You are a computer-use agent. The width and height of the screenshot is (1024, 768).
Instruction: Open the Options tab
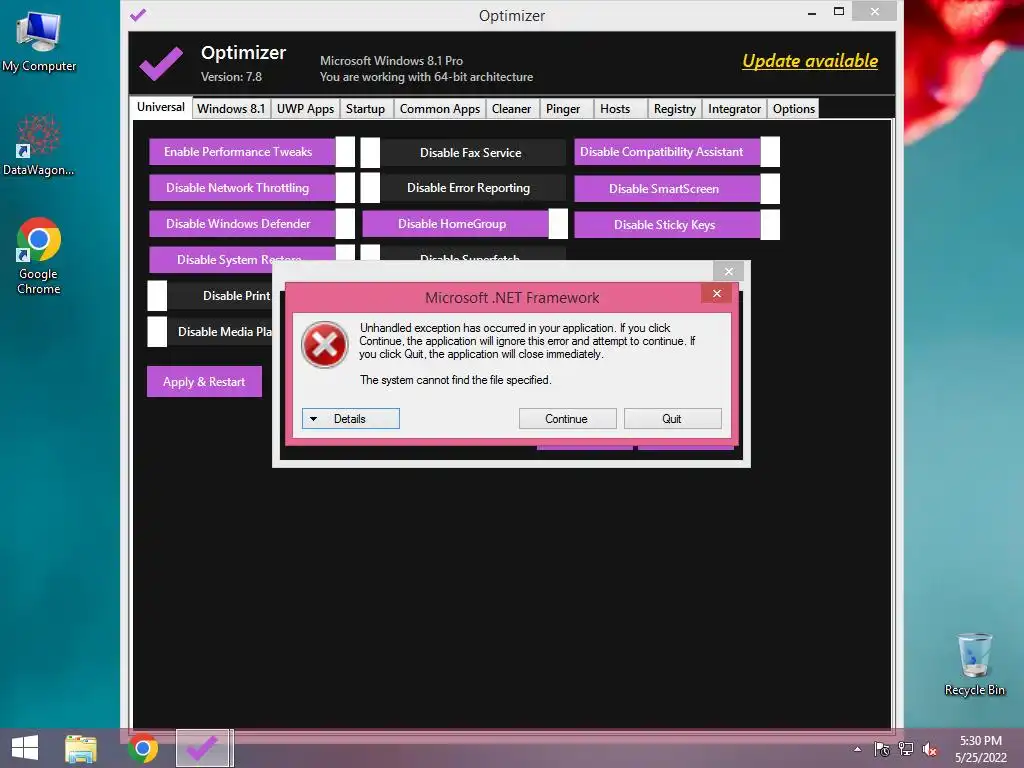pos(793,108)
